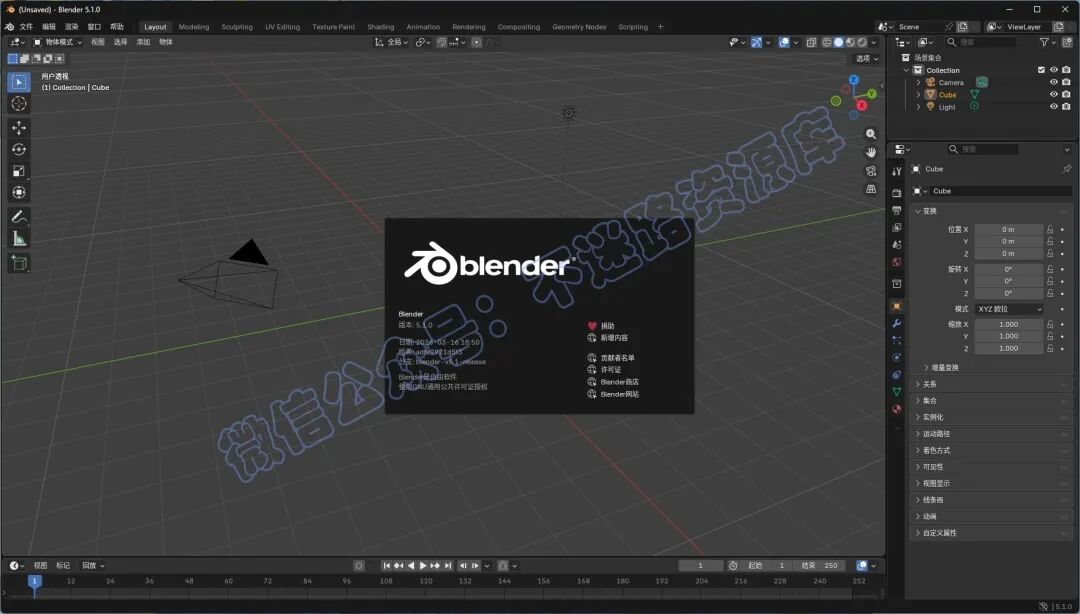Select rendered viewport shading mode
The image size is (1080, 614).
(862, 42)
